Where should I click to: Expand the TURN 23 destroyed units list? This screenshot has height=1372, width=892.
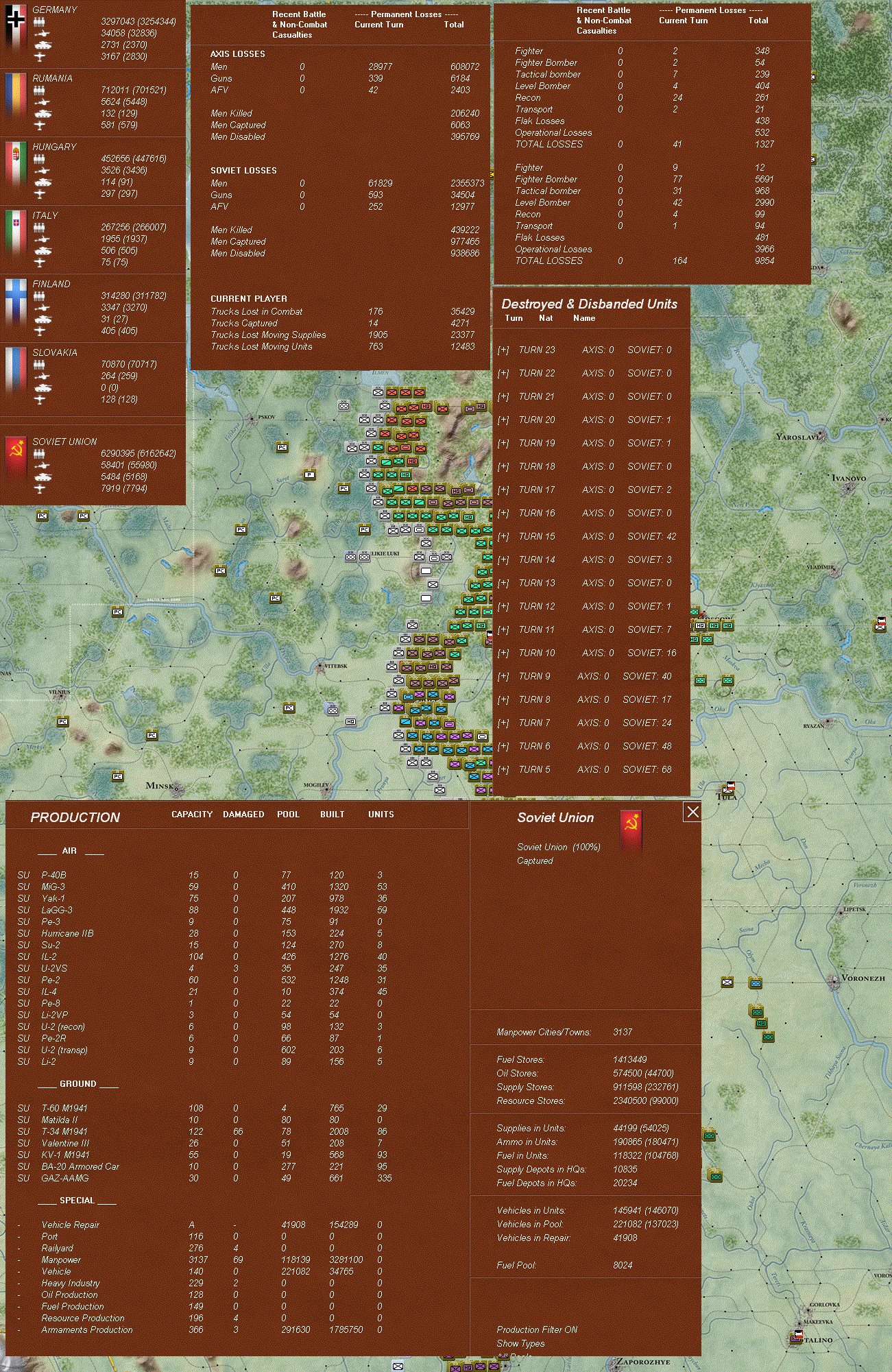click(x=503, y=350)
